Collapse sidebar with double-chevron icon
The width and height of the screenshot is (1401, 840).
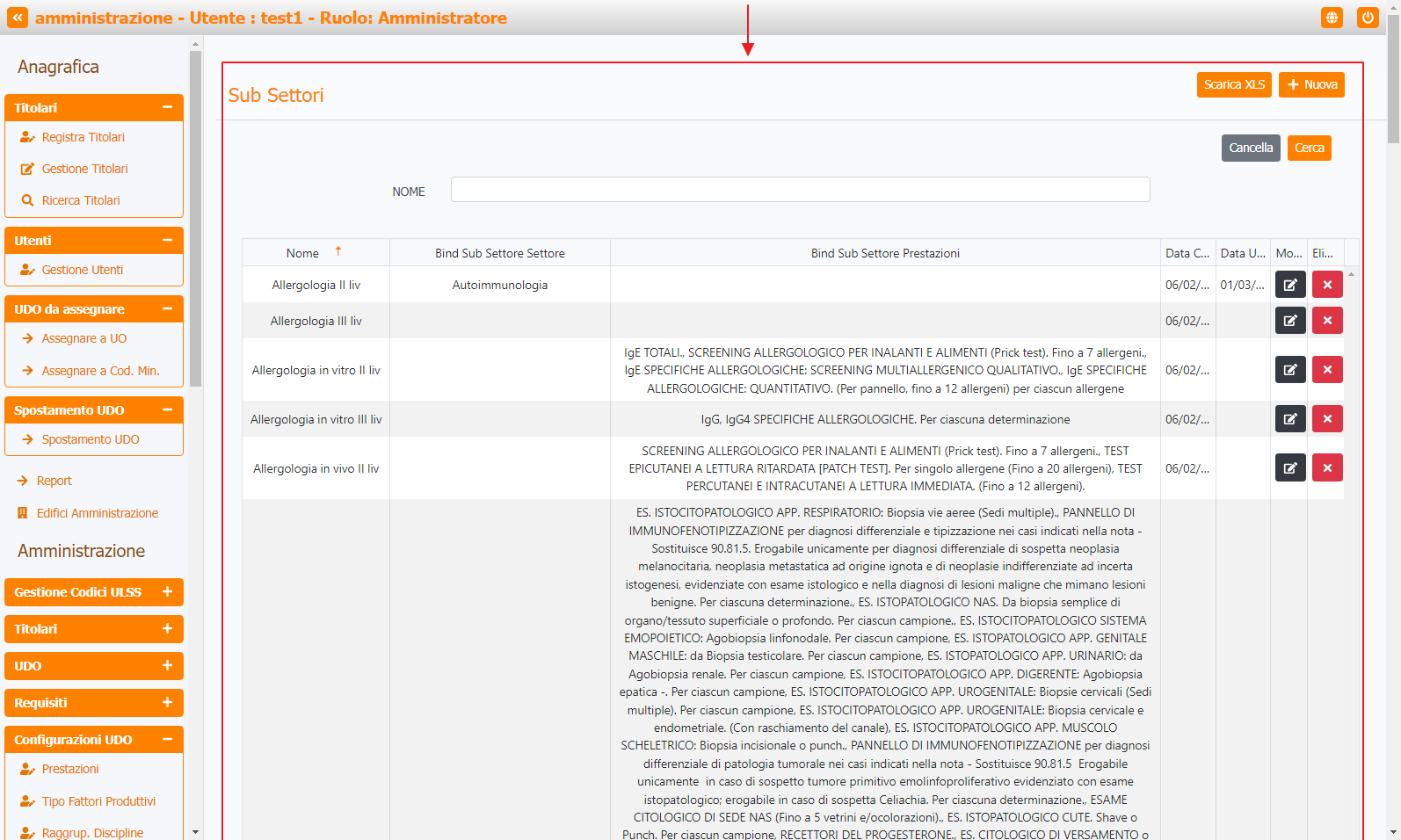tap(18, 18)
